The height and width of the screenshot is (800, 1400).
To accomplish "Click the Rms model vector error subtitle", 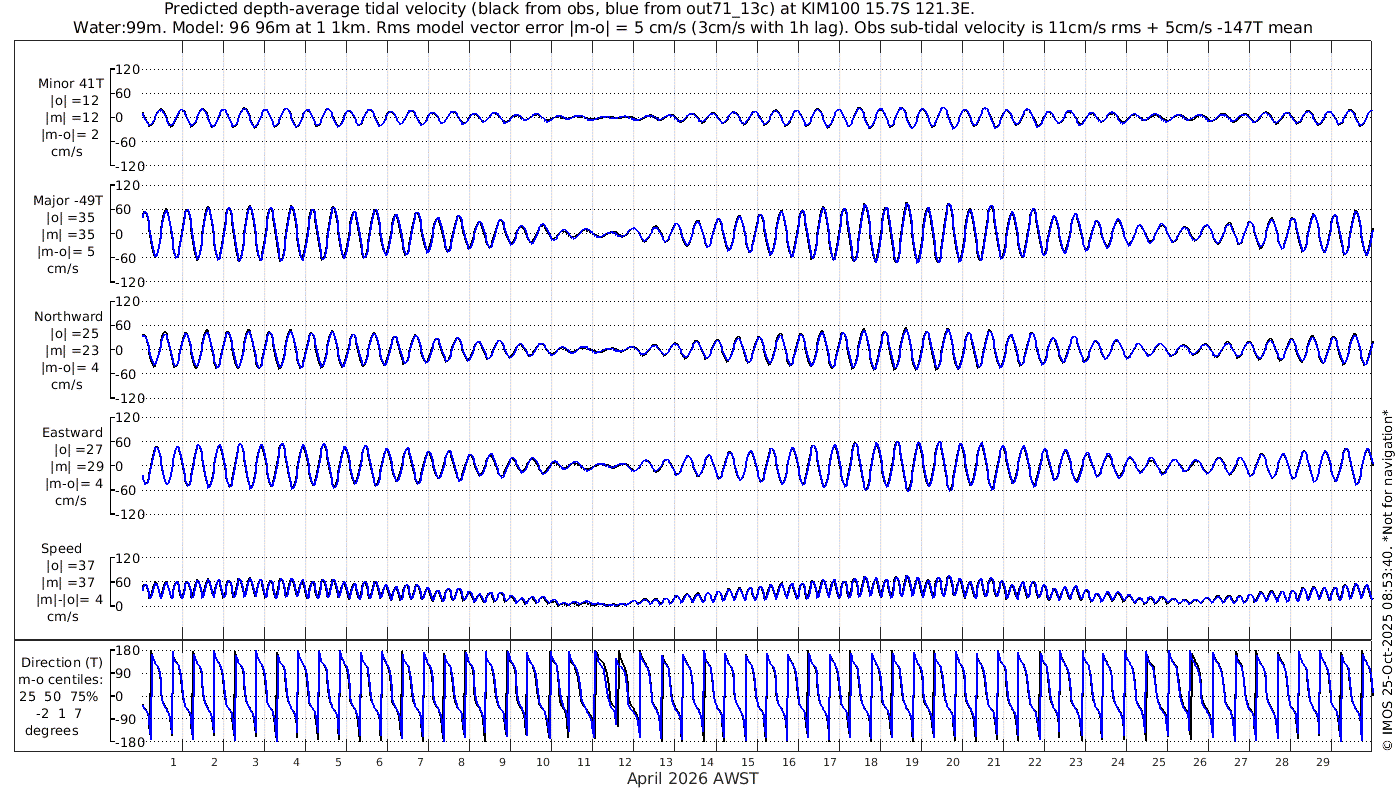I will 693,27.
